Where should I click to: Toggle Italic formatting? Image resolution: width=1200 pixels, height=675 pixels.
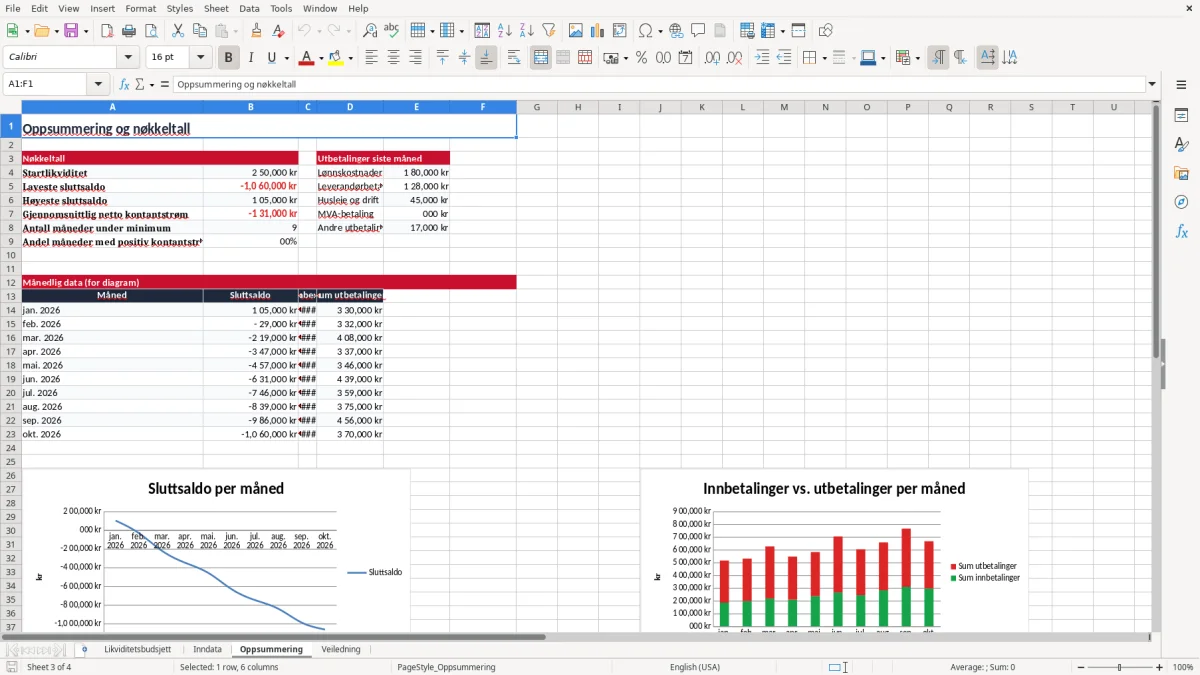point(251,58)
